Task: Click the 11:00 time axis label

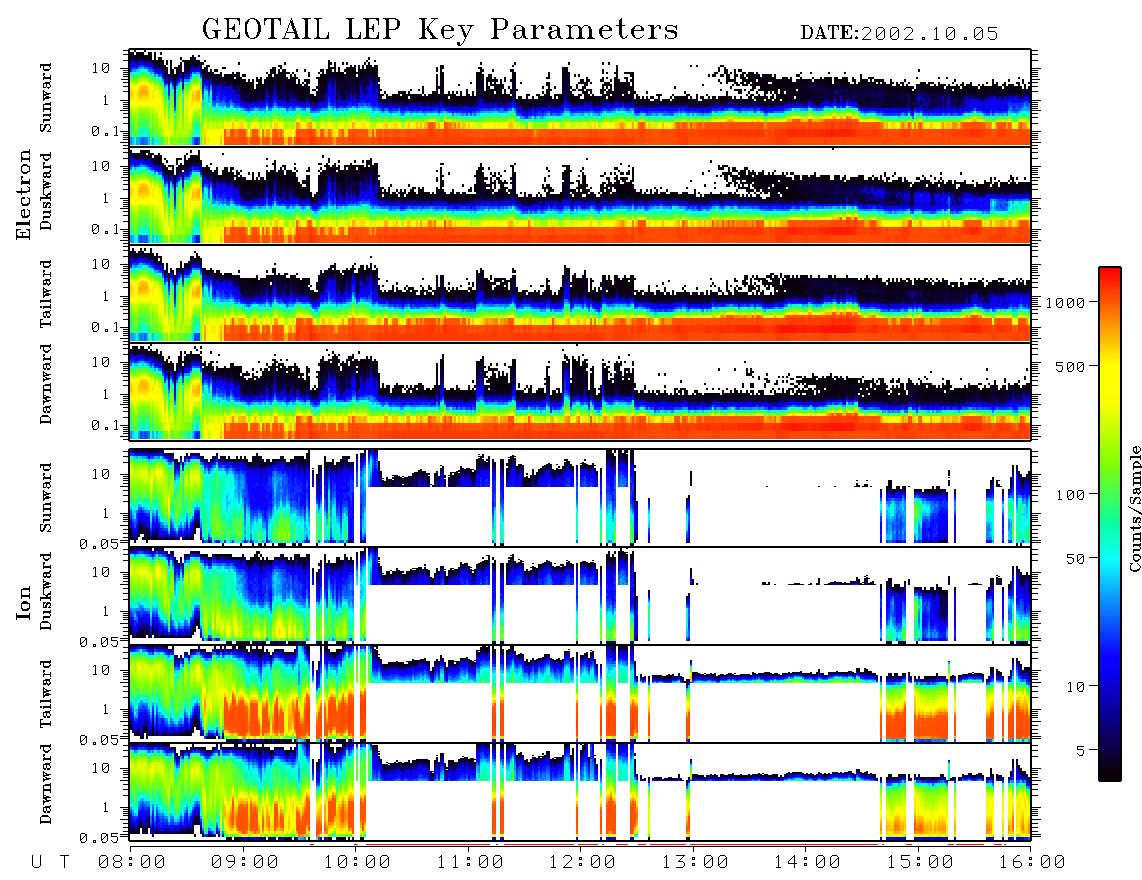Action: [470, 862]
